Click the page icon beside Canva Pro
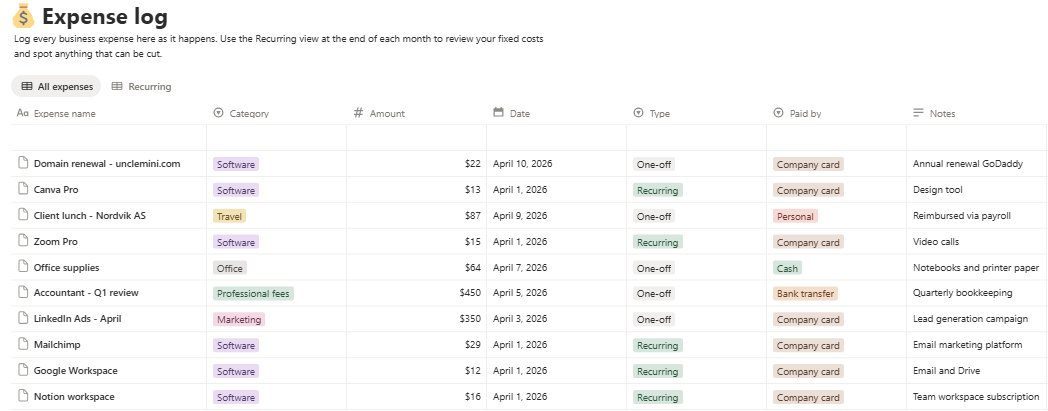Viewport: 1048px width, 411px height. pos(23,189)
